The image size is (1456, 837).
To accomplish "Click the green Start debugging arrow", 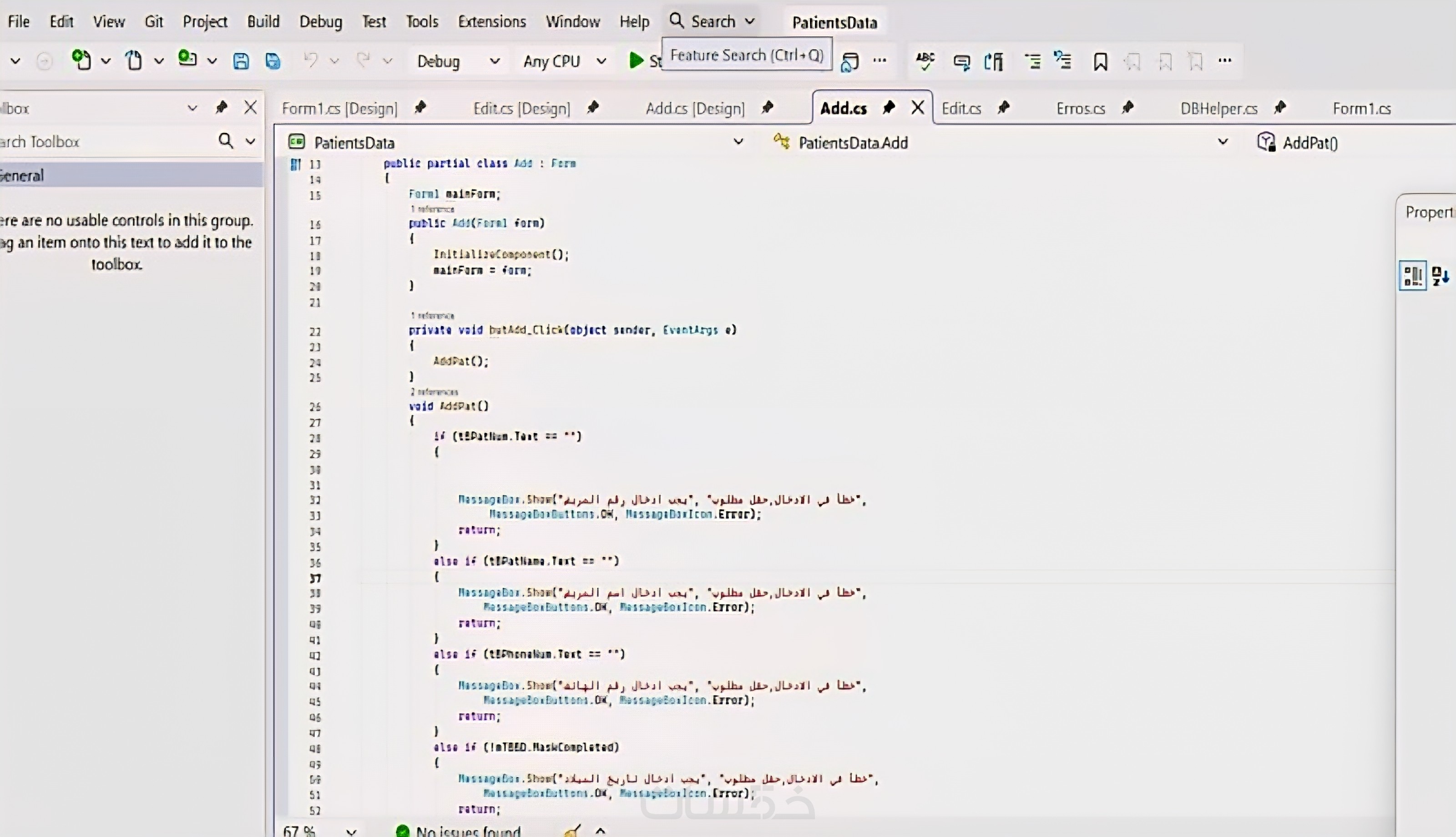I will point(636,61).
